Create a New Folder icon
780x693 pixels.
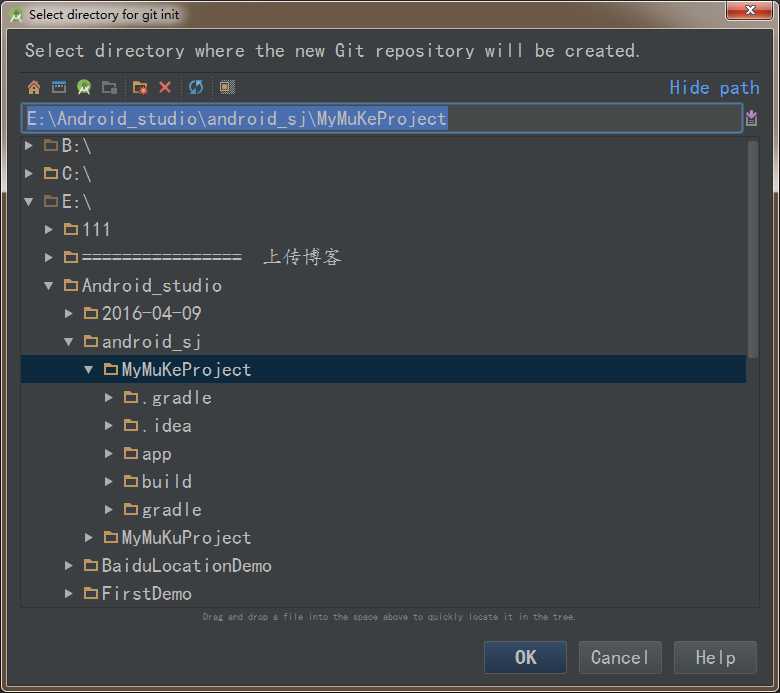click(140, 88)
